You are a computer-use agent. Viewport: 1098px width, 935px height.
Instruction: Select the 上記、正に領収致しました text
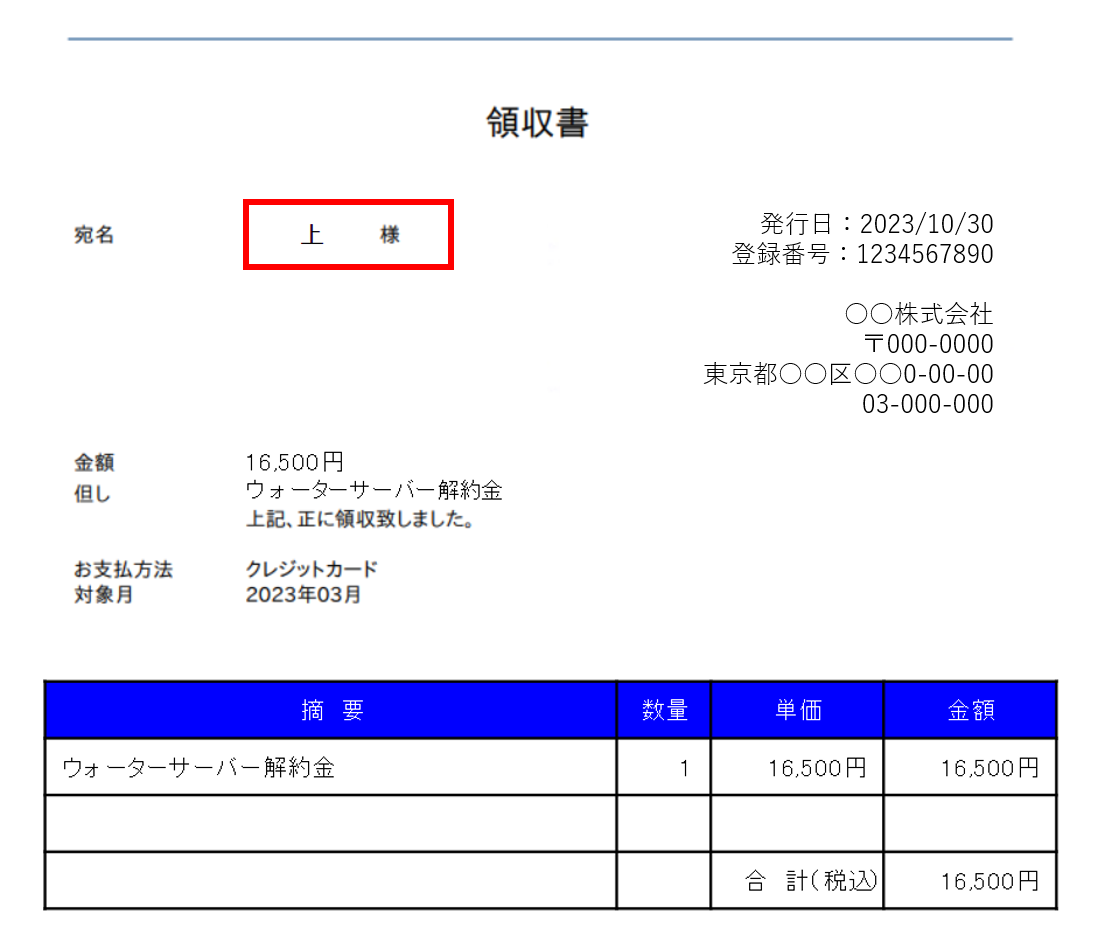(360, 521)
